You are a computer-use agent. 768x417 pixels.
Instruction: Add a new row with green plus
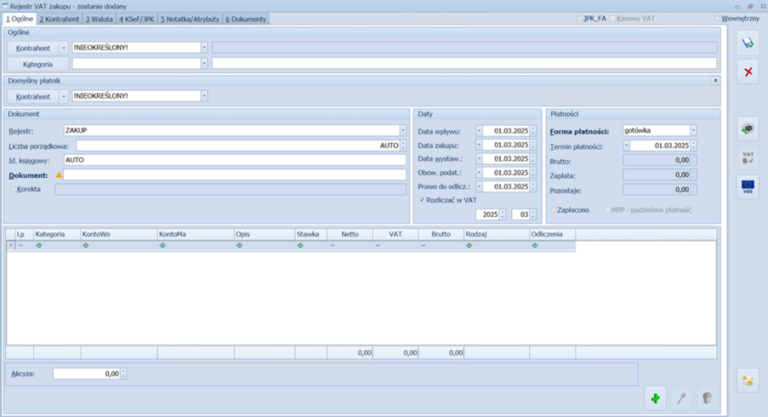point(654,398)
